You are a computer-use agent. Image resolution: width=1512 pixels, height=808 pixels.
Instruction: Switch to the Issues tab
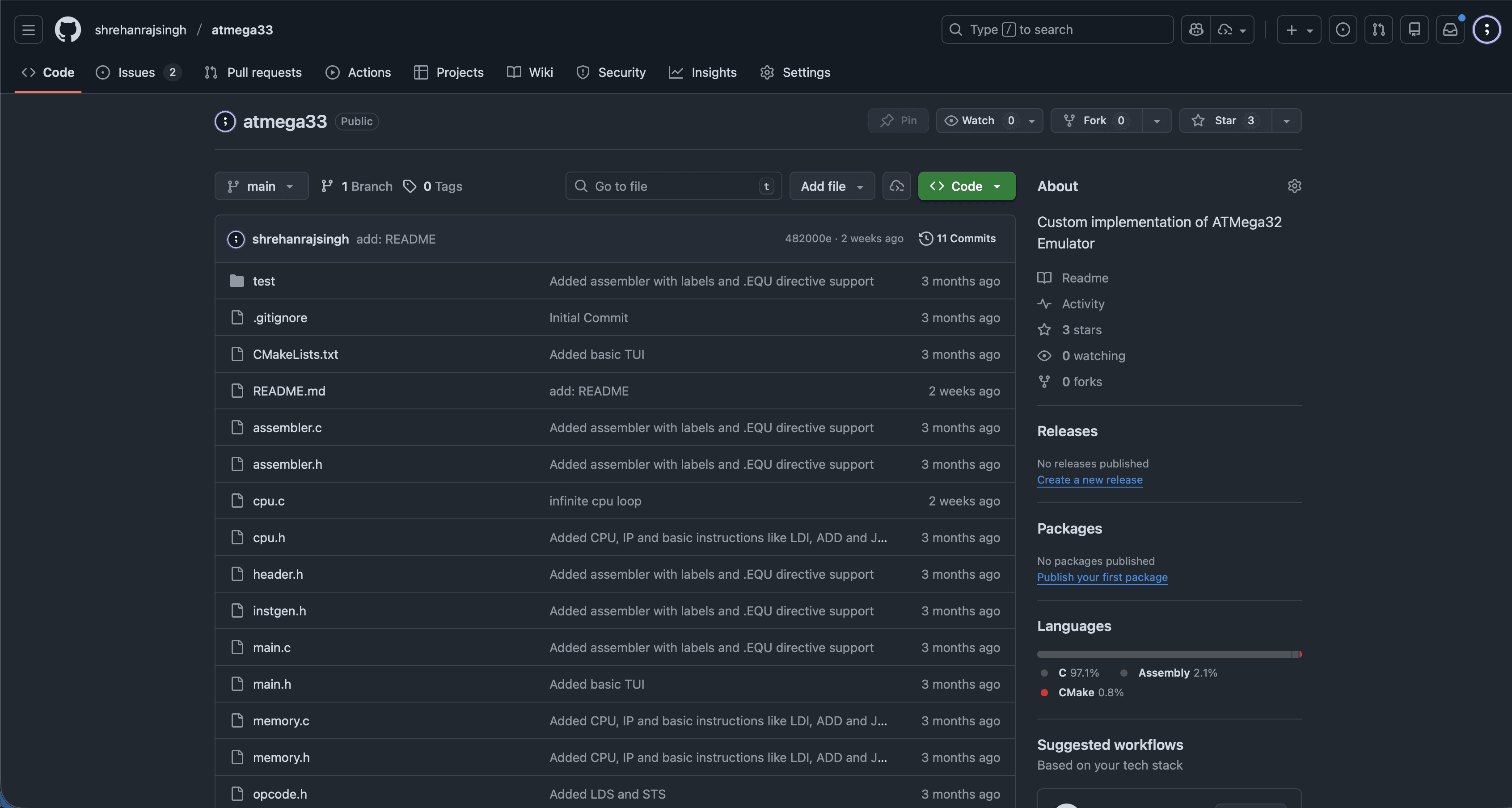point(136,72)
